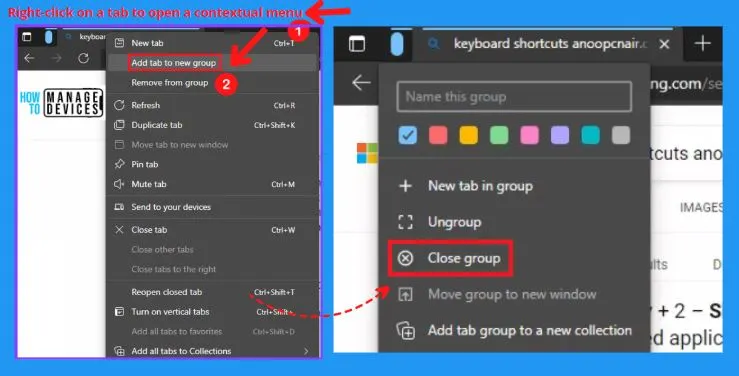Viewport: 739px width, 376px height.
Task: Click the Microsoft logo on the right page
Action: (x=367, y=153)
